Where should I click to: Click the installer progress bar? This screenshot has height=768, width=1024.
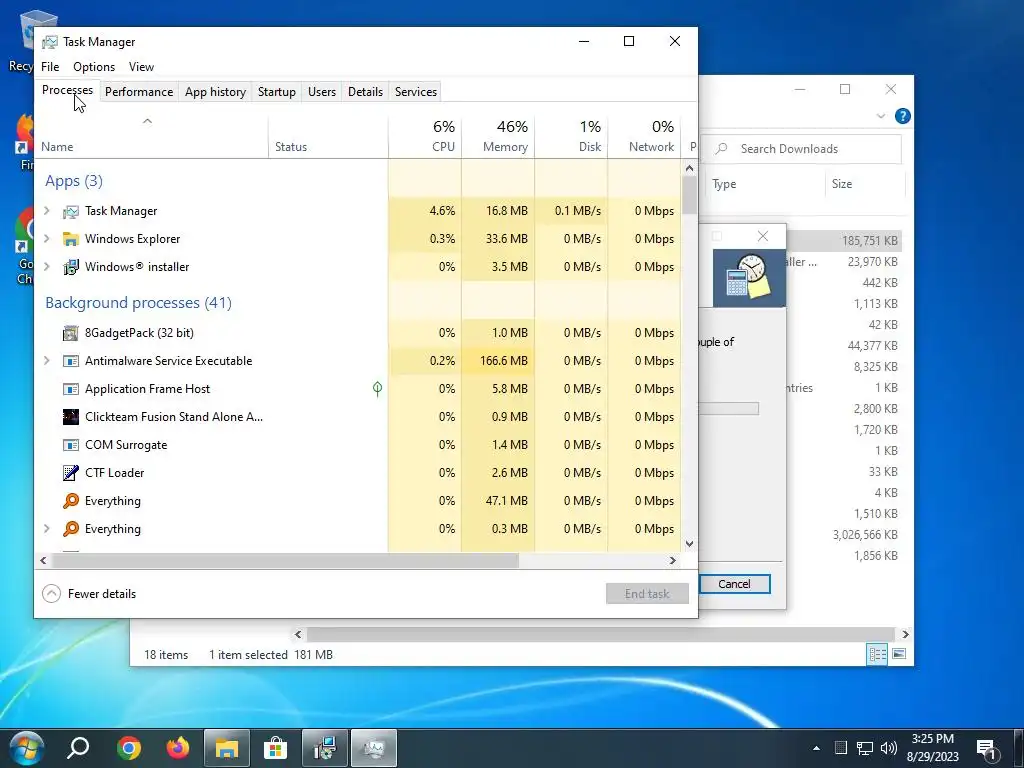tap(728, 409)
